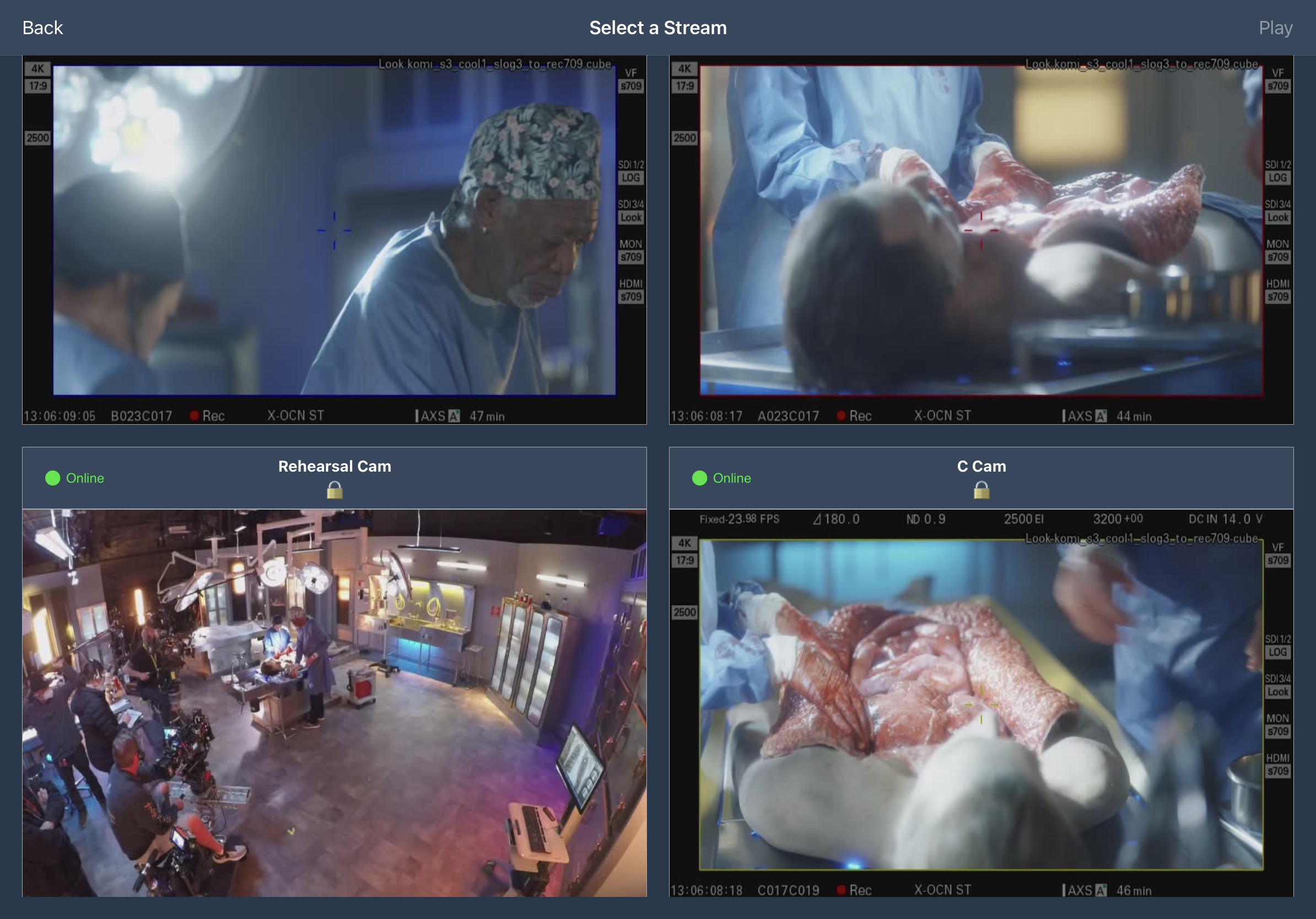Image resolution: width=1316 pixels, height=919 pixels.
Task: Click the C Cam green online dot
Action: 699,478
